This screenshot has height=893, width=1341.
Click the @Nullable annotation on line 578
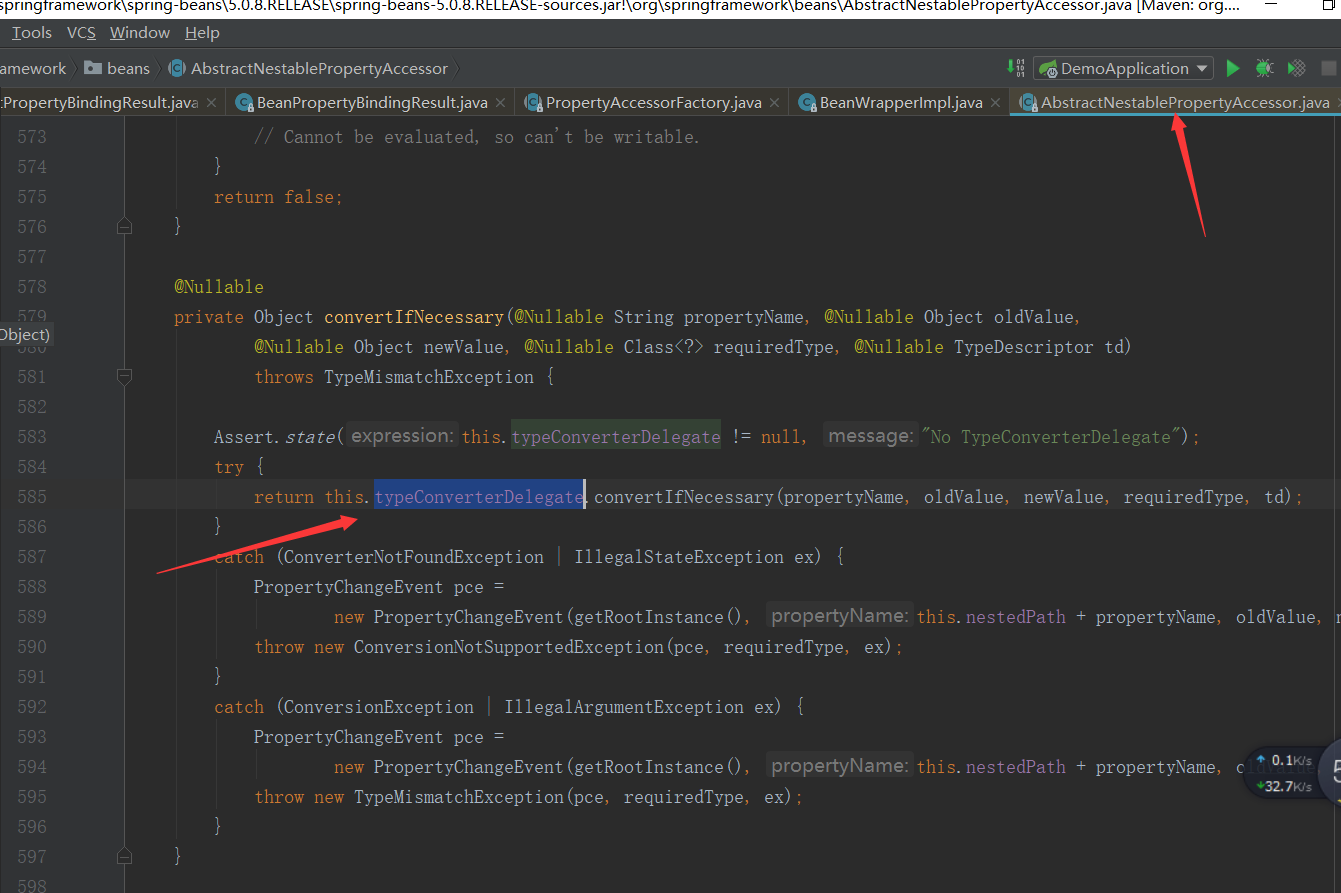click(x=219, y=286)
